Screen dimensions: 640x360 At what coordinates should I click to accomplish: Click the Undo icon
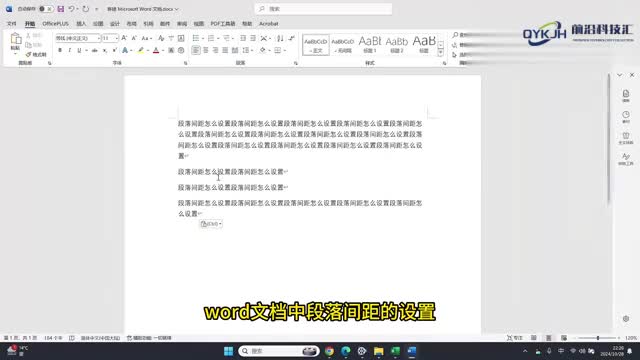[71, 9]
